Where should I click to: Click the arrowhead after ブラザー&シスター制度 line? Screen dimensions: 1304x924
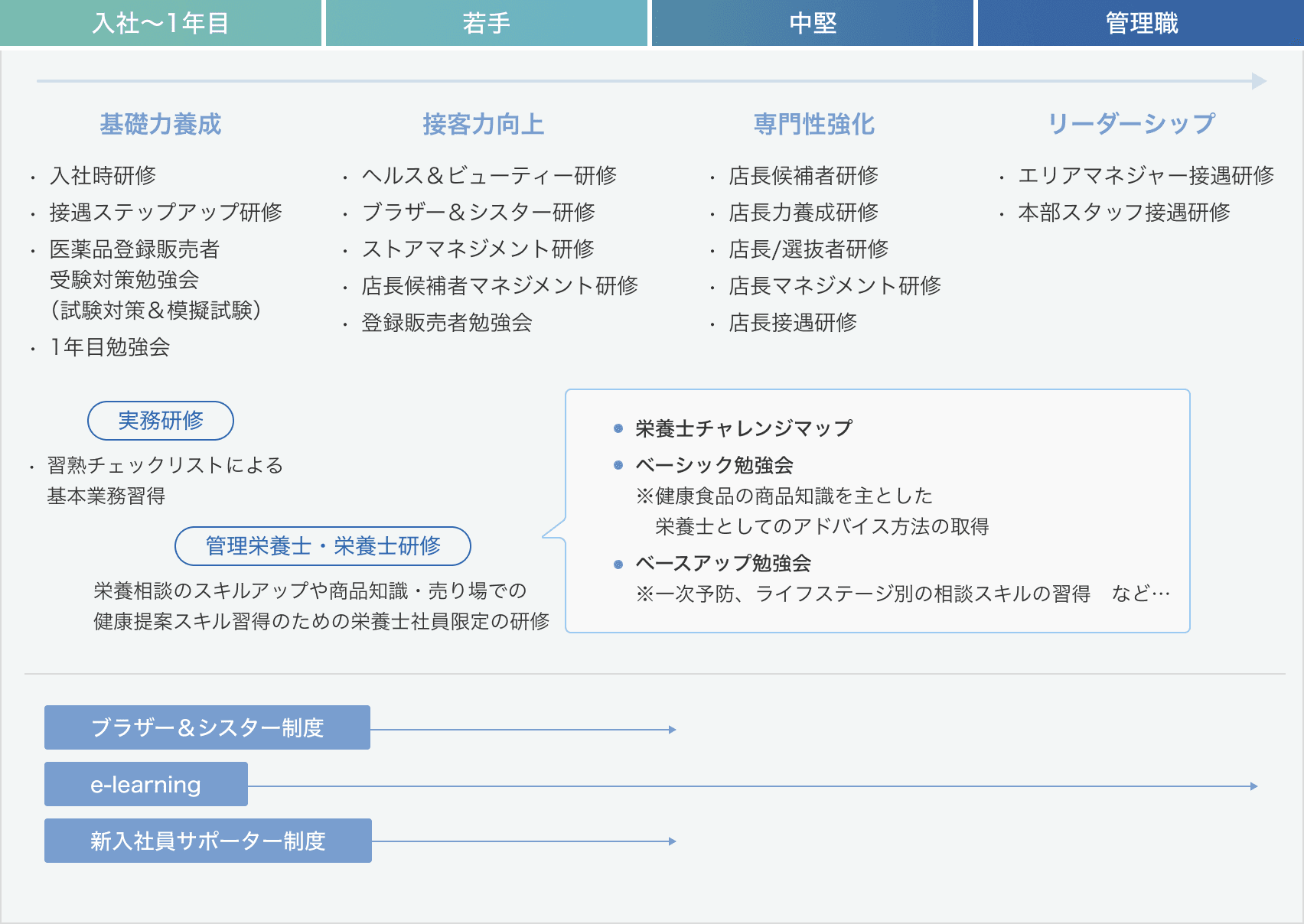(672, 730)
